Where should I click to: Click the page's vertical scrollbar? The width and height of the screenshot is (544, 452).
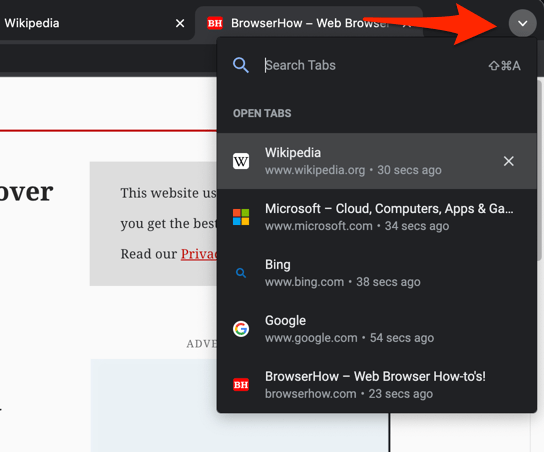point(540,170)
